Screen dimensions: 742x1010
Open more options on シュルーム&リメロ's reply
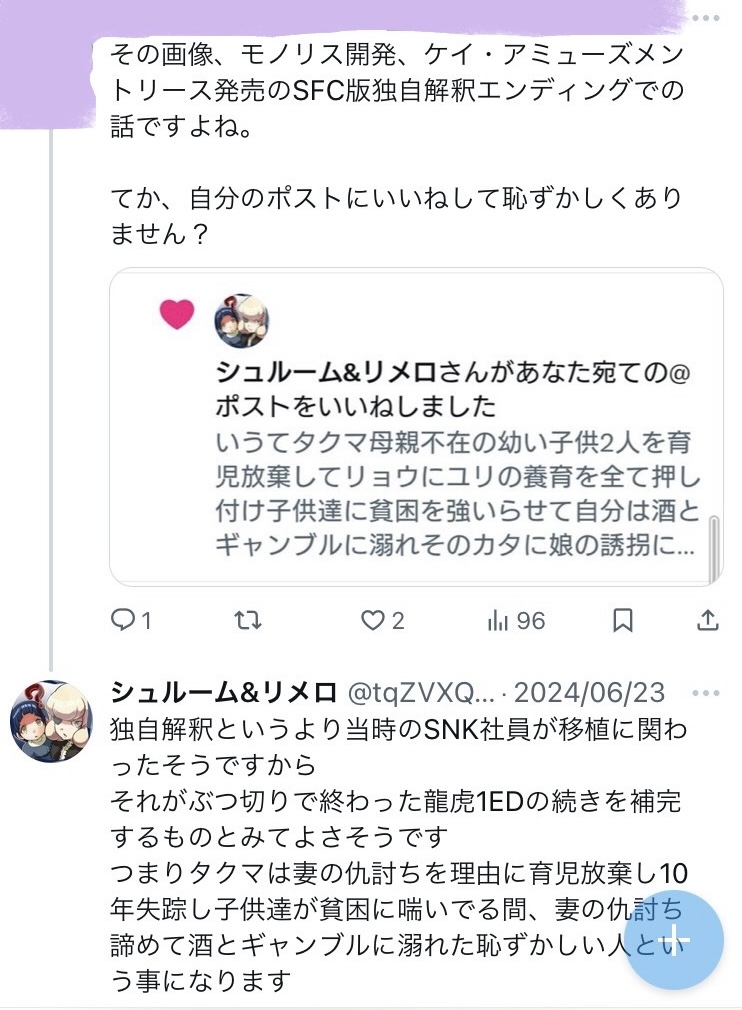pyautogui.click(x=704, y=692)
